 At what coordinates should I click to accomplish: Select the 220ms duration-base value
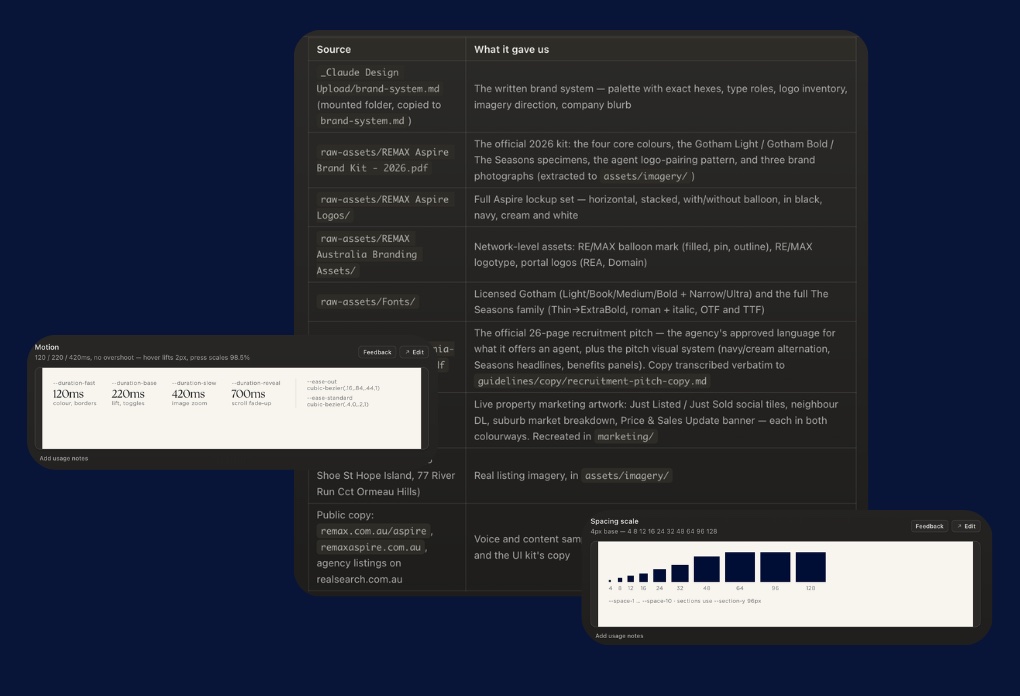pyautogui.click(x=128, y=394)
